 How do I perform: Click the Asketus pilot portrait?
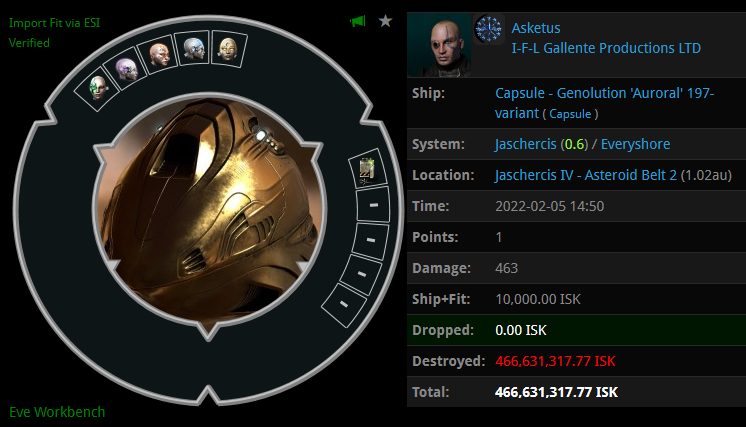[x=439, y=45]
